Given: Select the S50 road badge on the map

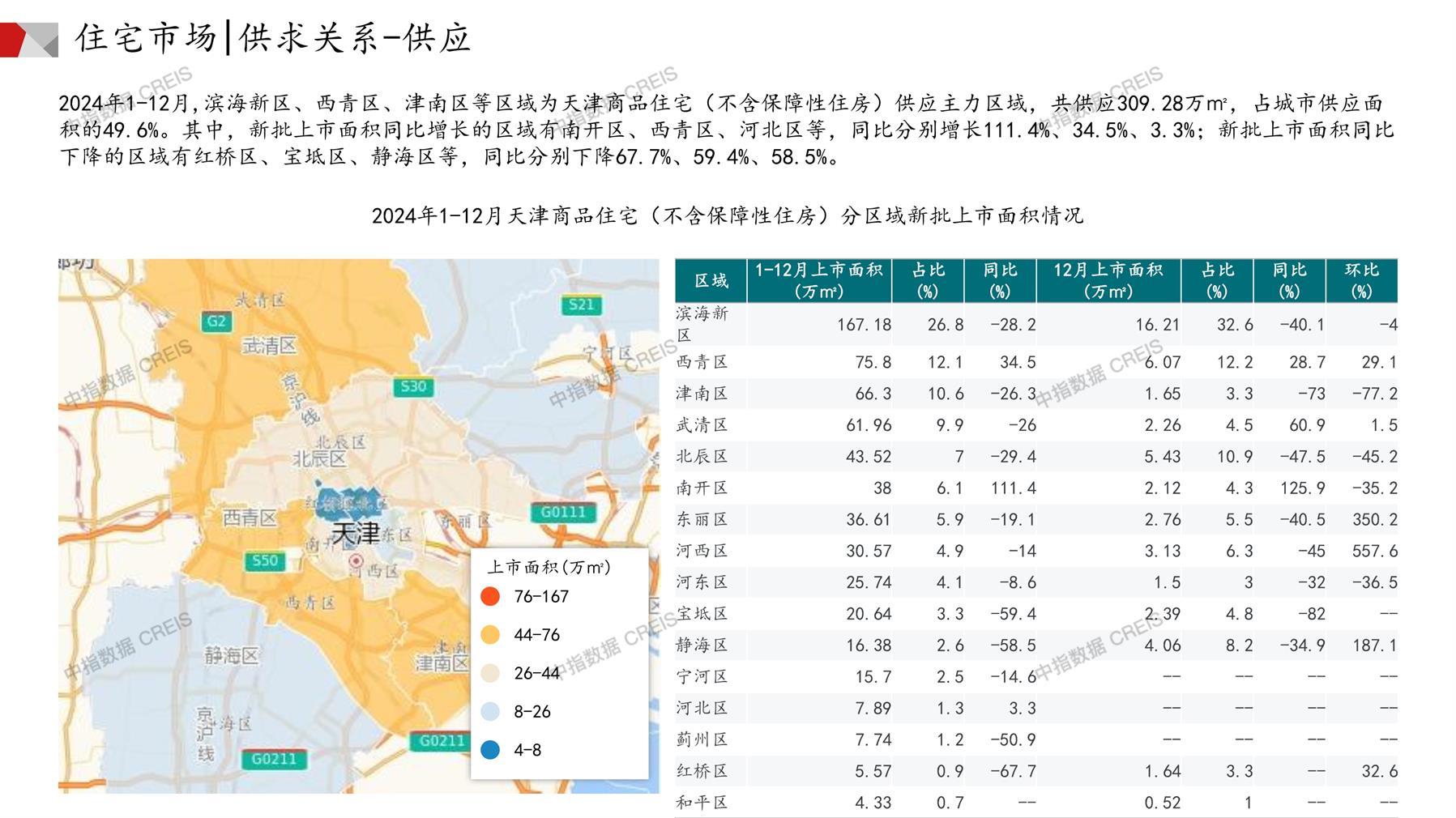Looking at the screenshot, I should click(264, 560).
